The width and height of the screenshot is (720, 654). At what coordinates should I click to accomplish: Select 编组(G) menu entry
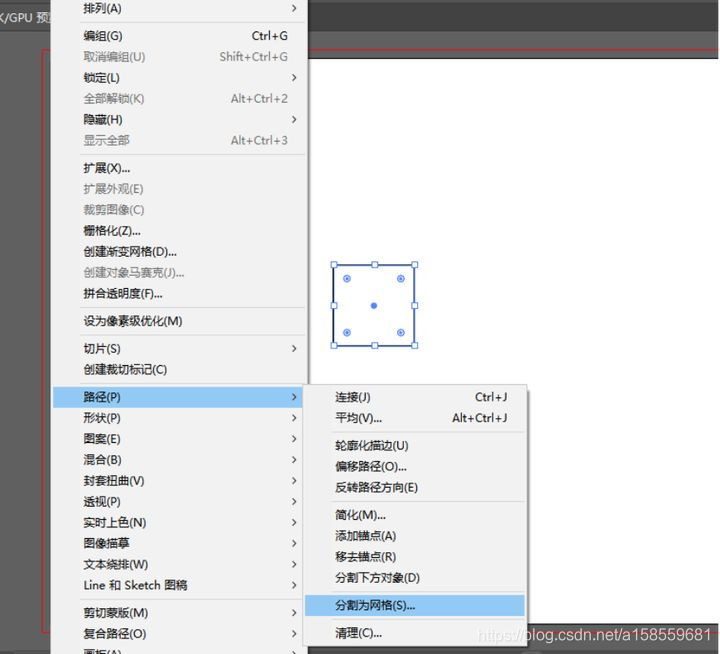(x=178, y=36)
